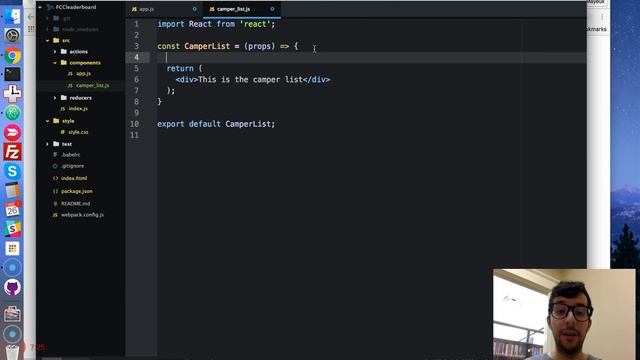
Task: Open System Preferences in the dock
Action: pos(12,36)
